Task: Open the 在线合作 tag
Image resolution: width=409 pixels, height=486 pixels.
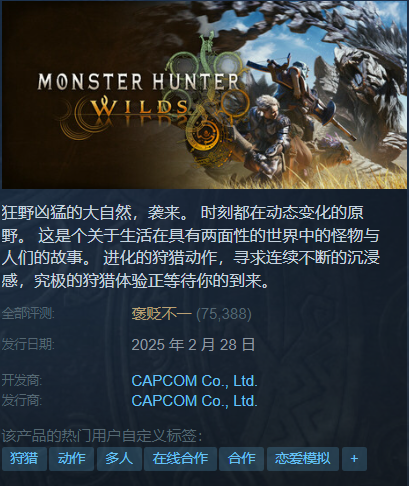Action: [x=180, y=459]
